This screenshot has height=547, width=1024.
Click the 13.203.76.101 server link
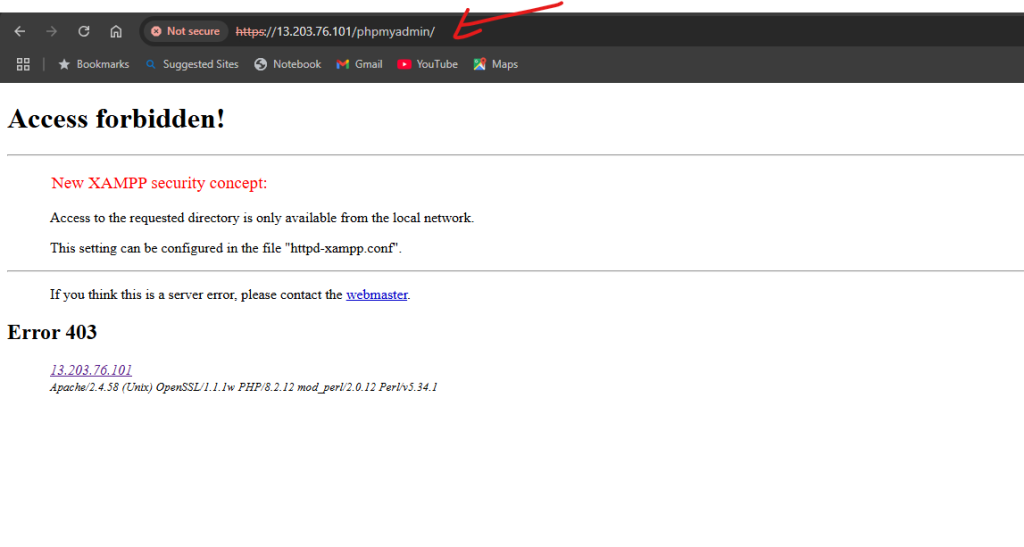[91, 370]
